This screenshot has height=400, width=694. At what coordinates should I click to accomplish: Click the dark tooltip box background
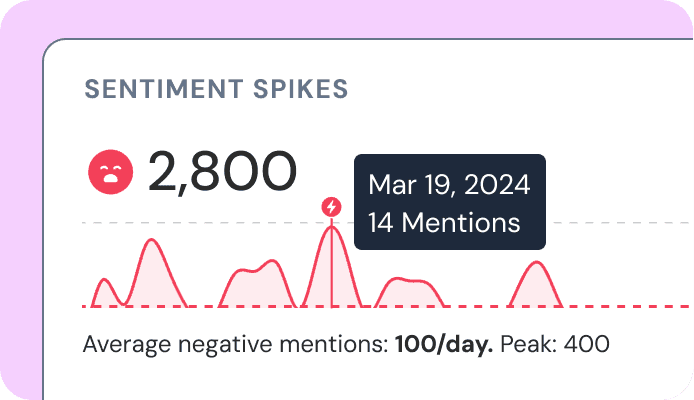coord(450,202)
